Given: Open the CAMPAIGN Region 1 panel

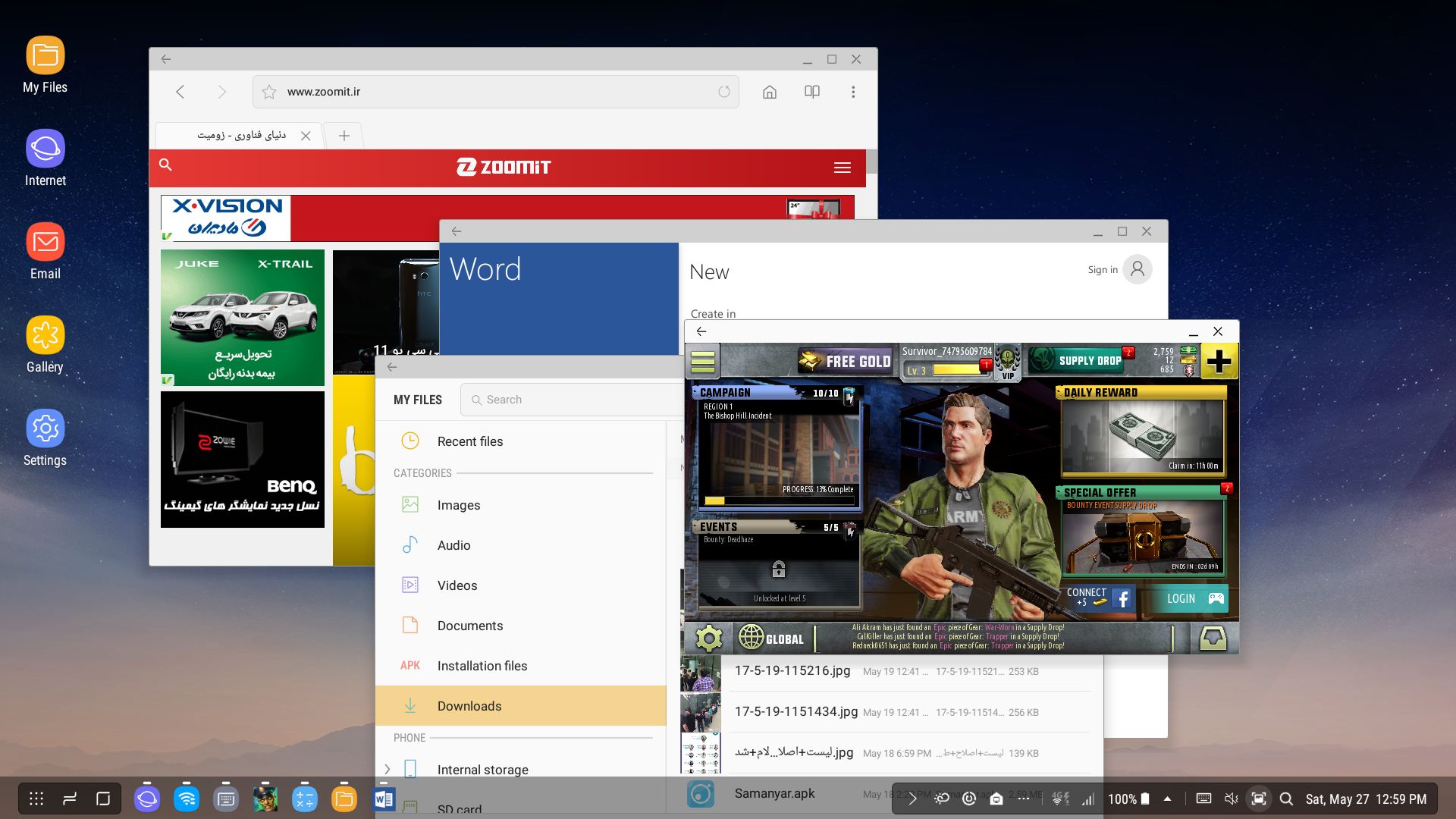Looking at the screenshot, I should coord(778,447).
